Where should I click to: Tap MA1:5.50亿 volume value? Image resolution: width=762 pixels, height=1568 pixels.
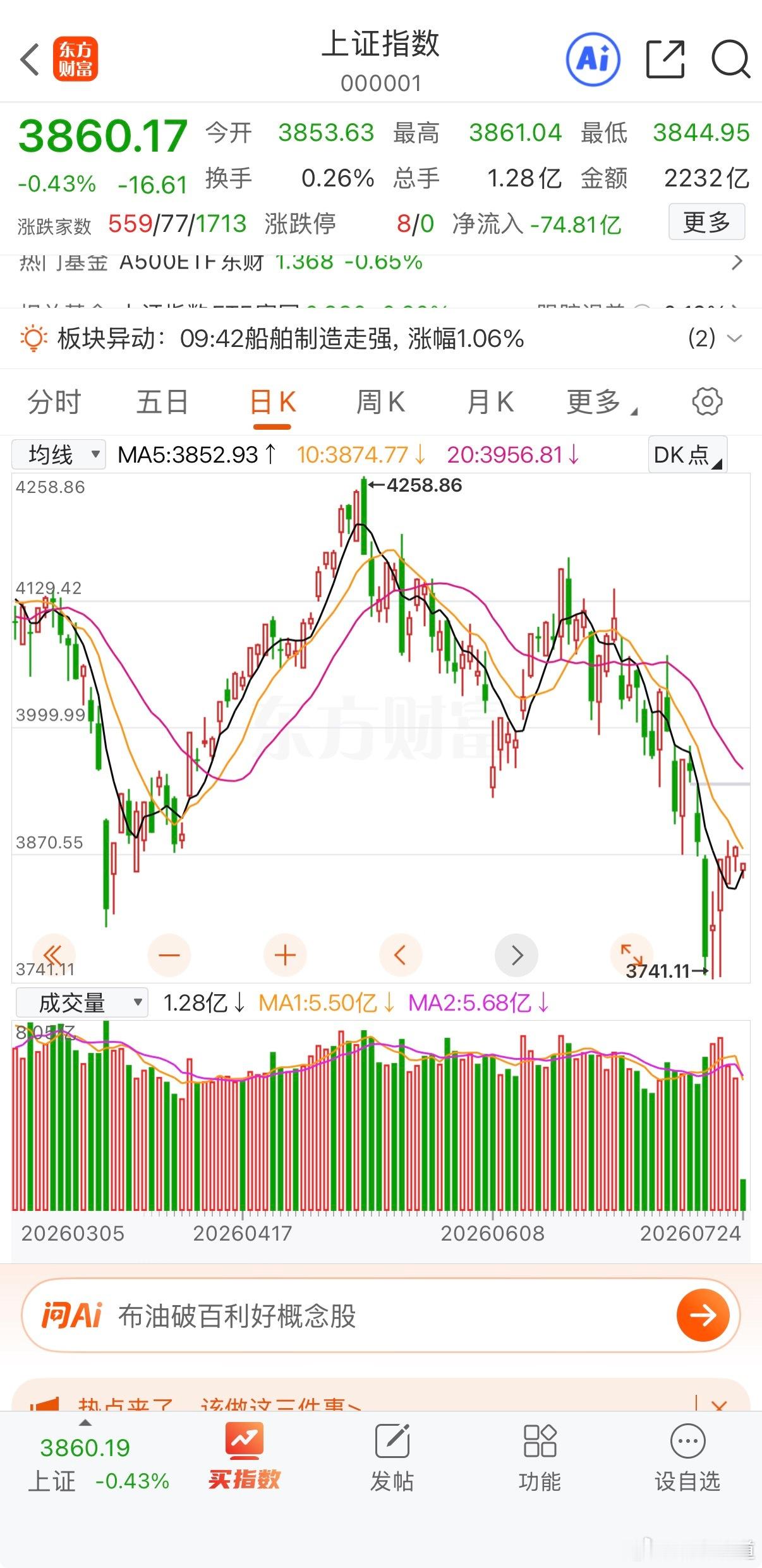click(x=327, y=1002)
